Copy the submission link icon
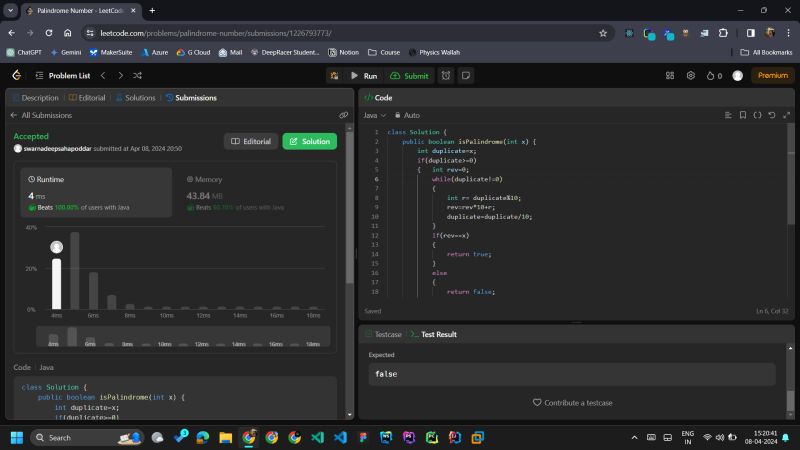Screen dimensions: 800x450 (x=343, y=115)
